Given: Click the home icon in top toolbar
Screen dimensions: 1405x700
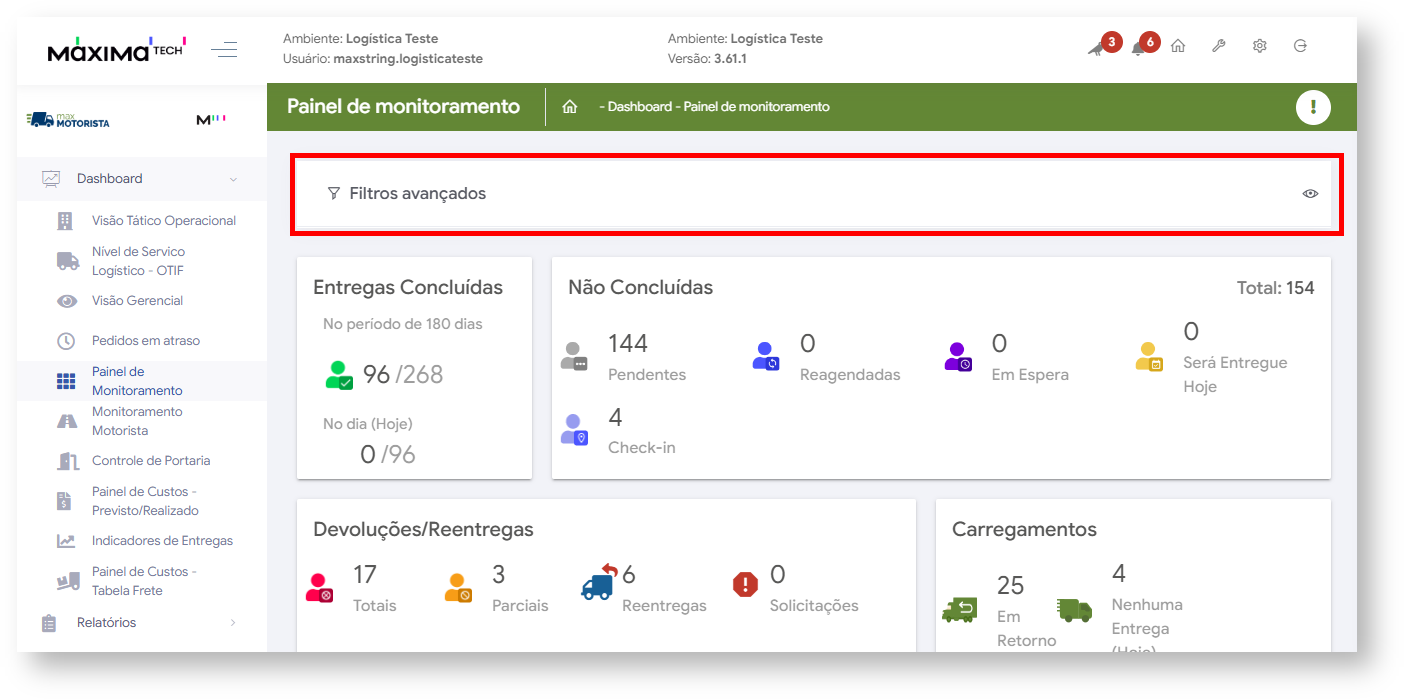Looking at the screenshot, I should 1178,46.
